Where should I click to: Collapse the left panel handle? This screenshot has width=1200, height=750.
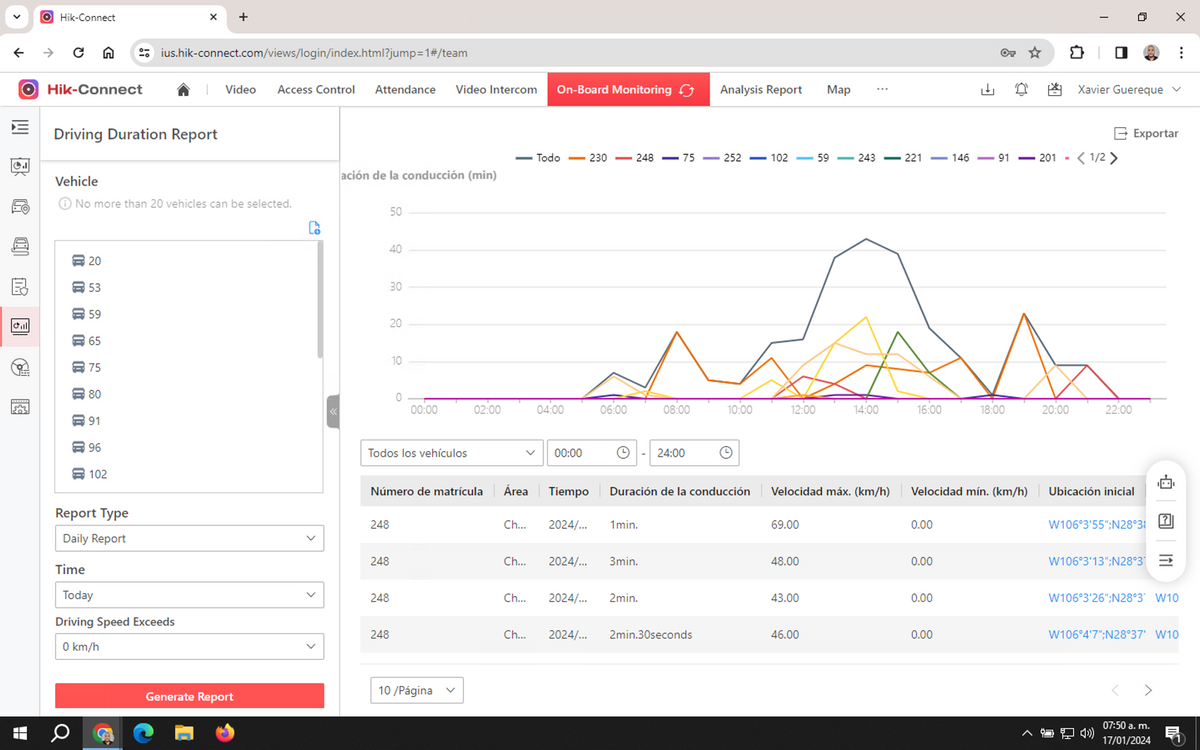[x=333, y=411]
